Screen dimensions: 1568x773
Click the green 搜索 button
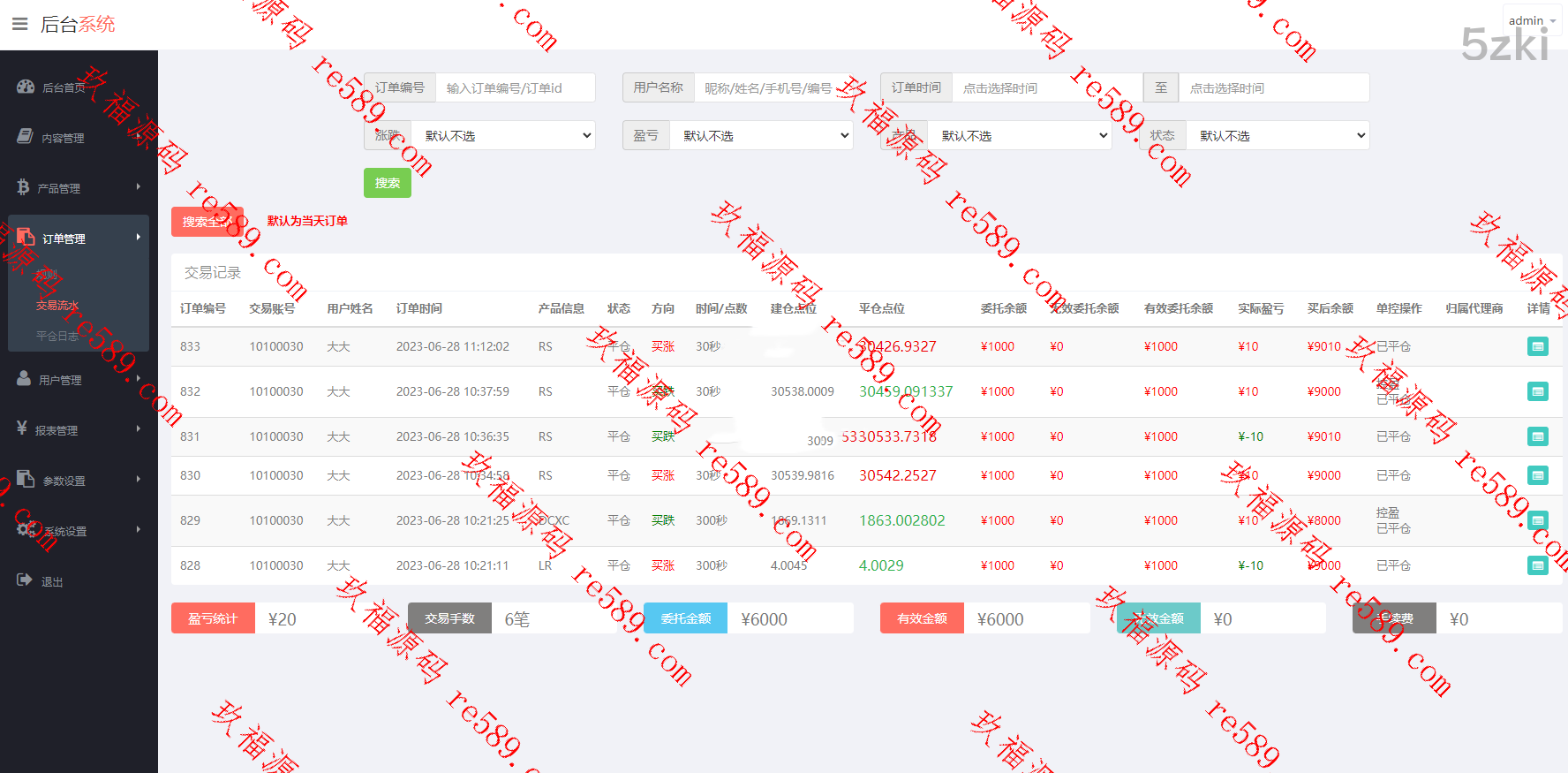coord(387,183)
